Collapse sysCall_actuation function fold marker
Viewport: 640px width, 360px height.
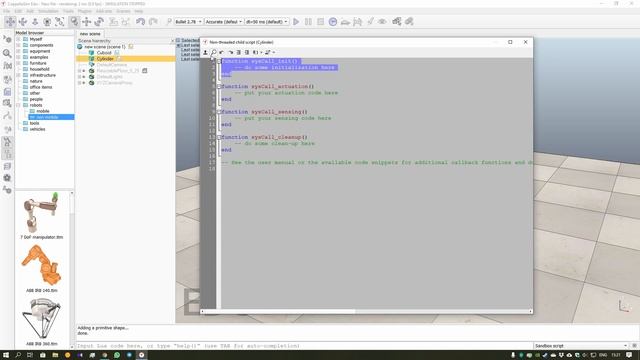[x=219, y=87]
